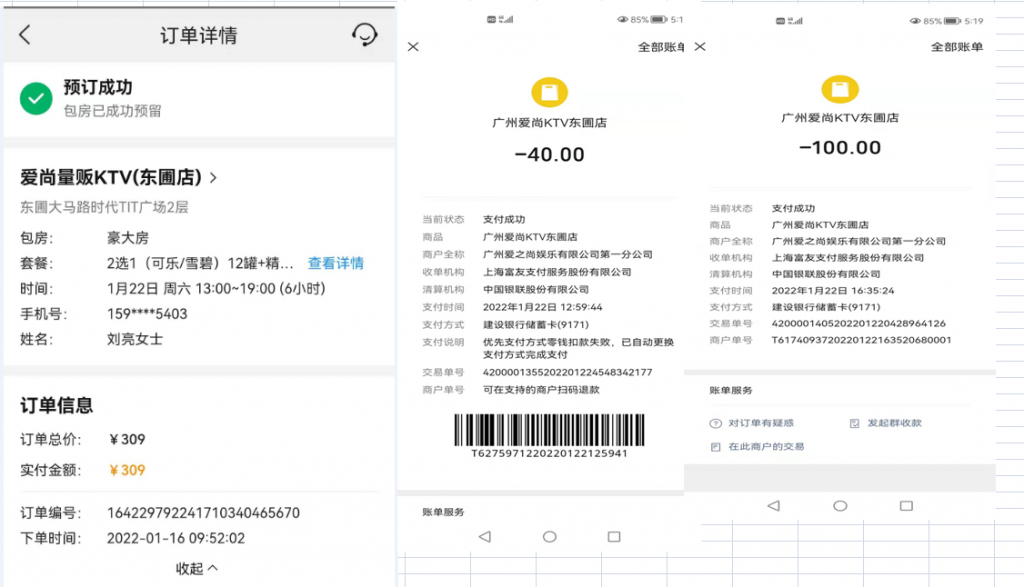Open 全部账单 on the -40.00 bill
Viewport: 1024px width, 587px height.
pos(661,47)
